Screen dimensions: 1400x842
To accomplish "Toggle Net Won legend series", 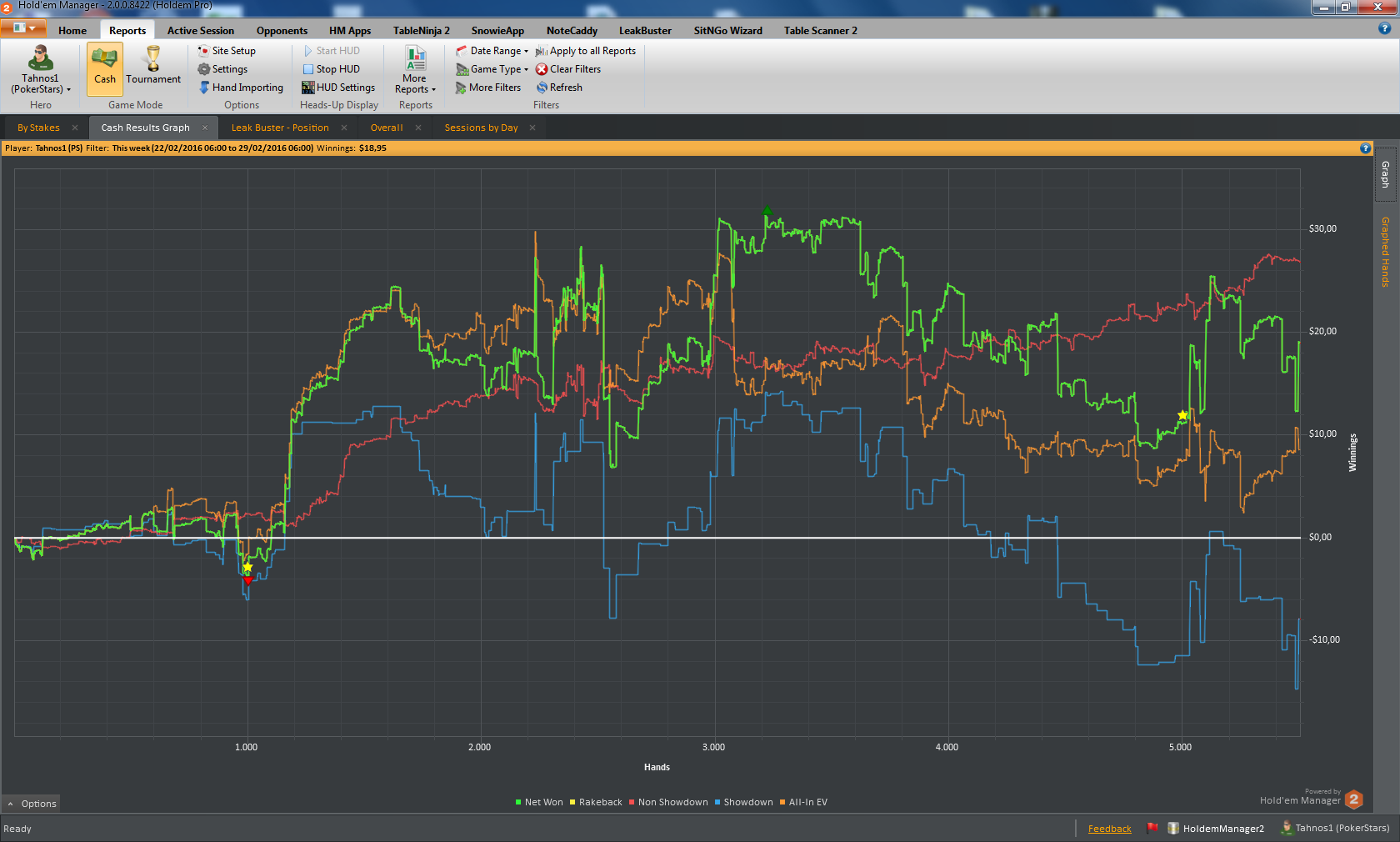I will point(539,802).
